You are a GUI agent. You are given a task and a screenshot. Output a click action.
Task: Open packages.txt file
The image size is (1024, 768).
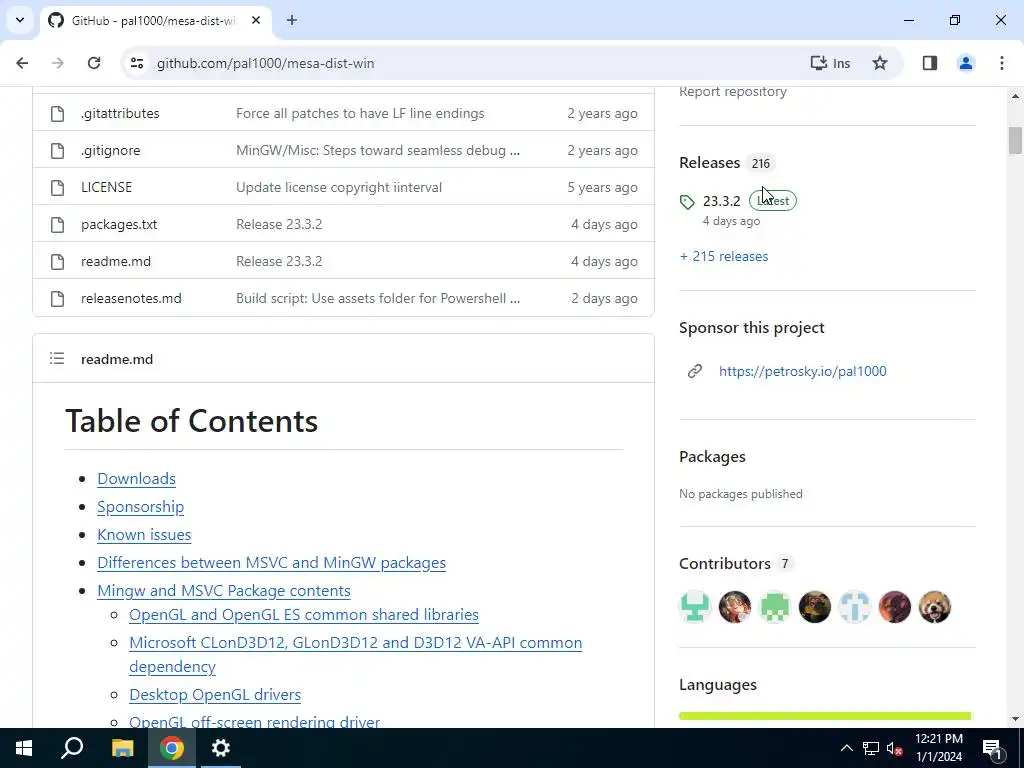point(119,224)
